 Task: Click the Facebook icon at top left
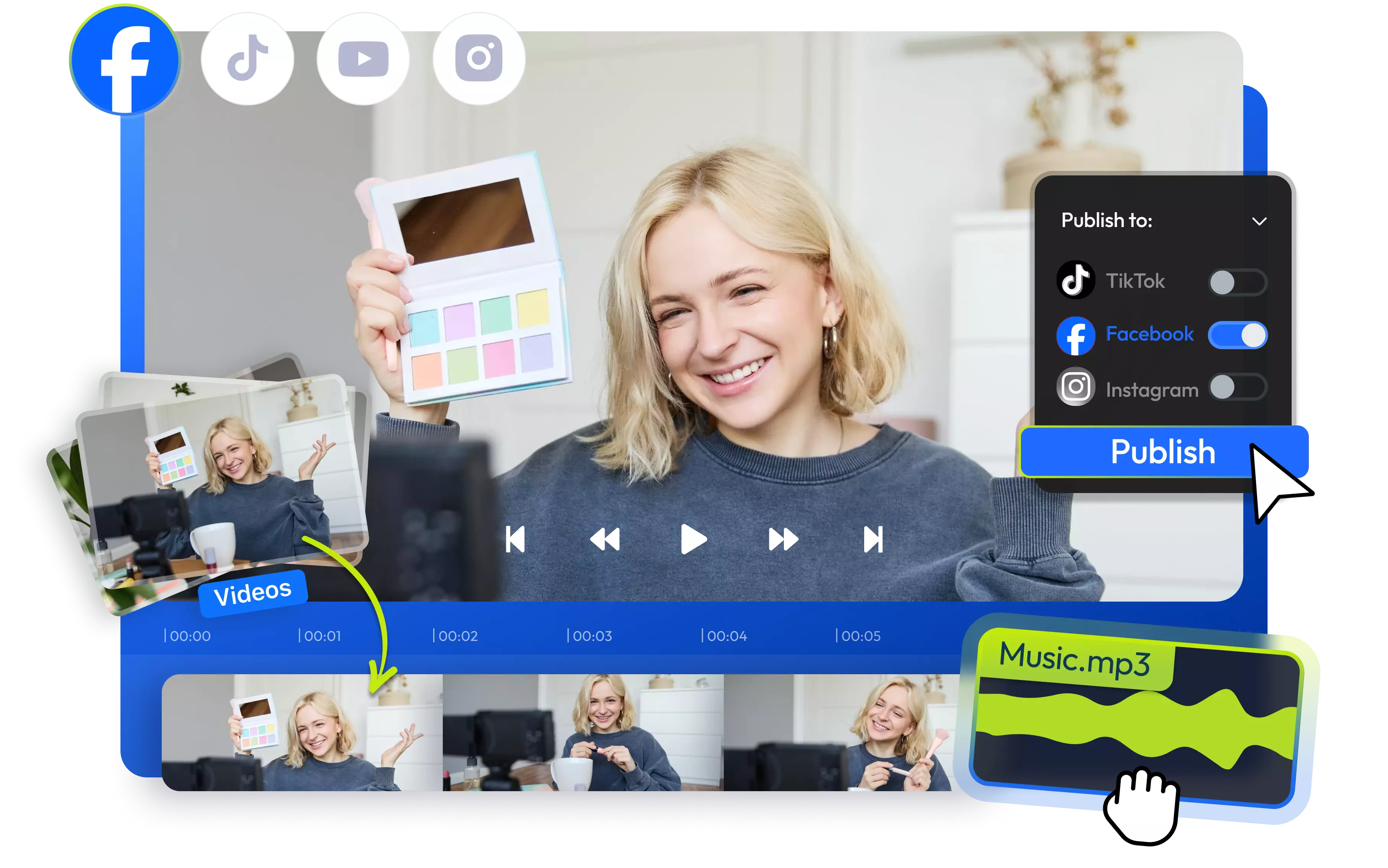click(125, 59)
